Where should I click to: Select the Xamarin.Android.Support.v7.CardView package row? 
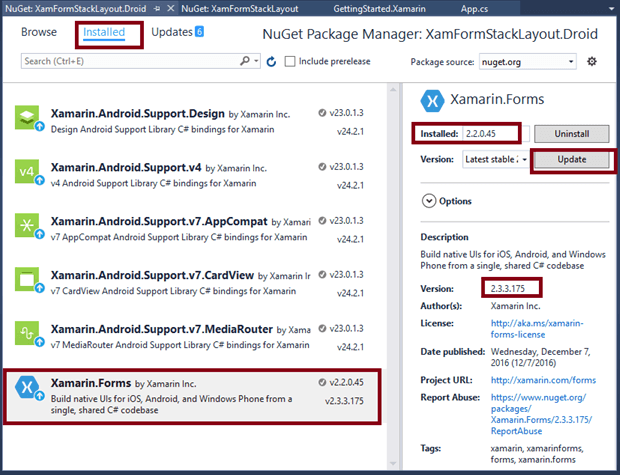[194, 283]
